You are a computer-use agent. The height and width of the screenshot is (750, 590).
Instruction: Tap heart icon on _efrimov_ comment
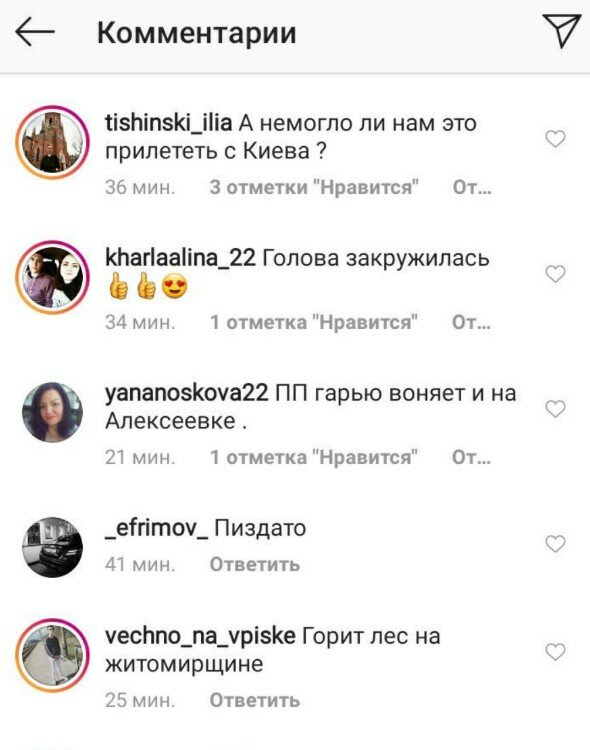point(555,544)
